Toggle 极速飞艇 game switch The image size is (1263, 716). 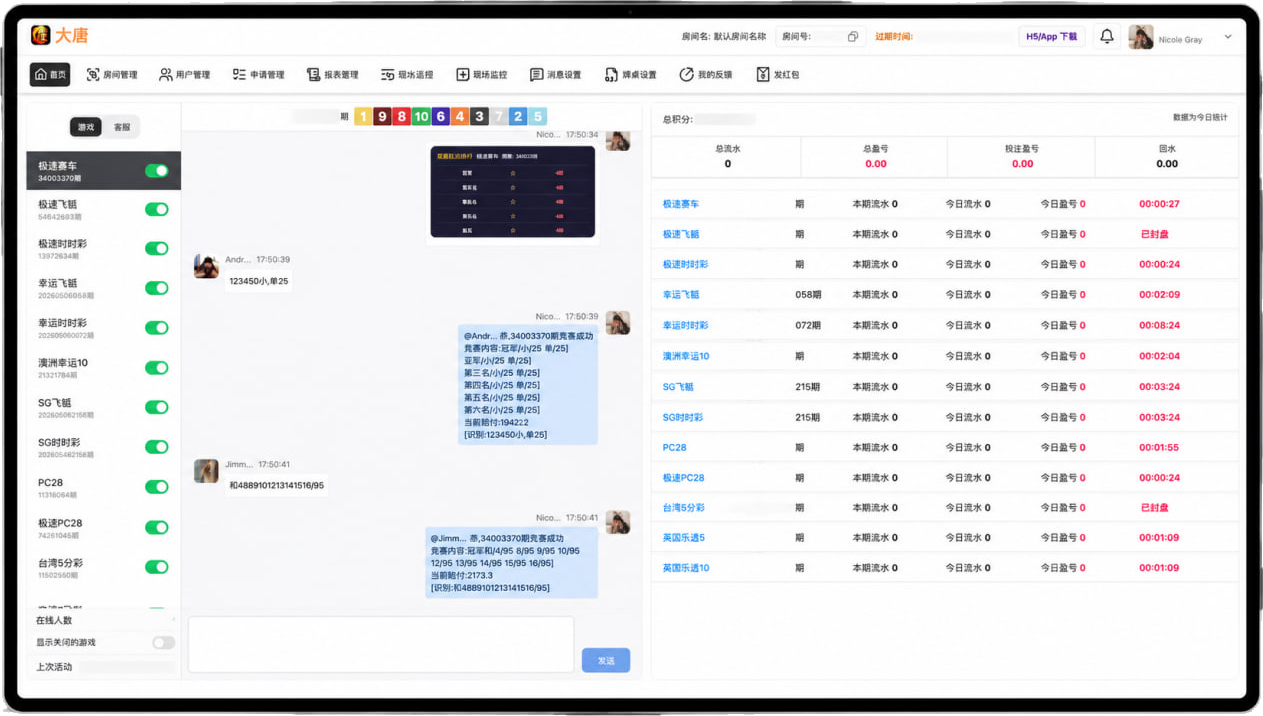(157, 210)
